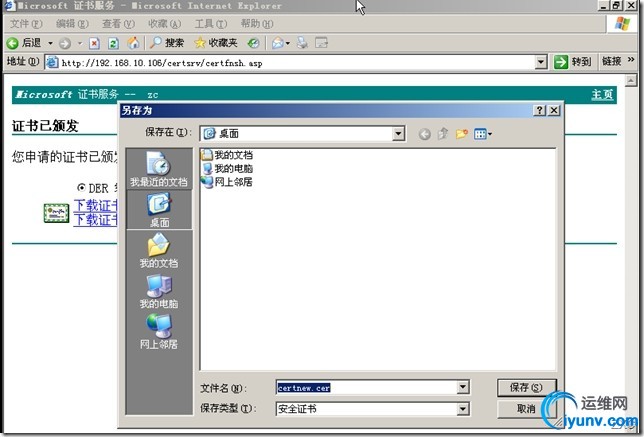Open the 帮助(H) menu

tap(257, 24)
